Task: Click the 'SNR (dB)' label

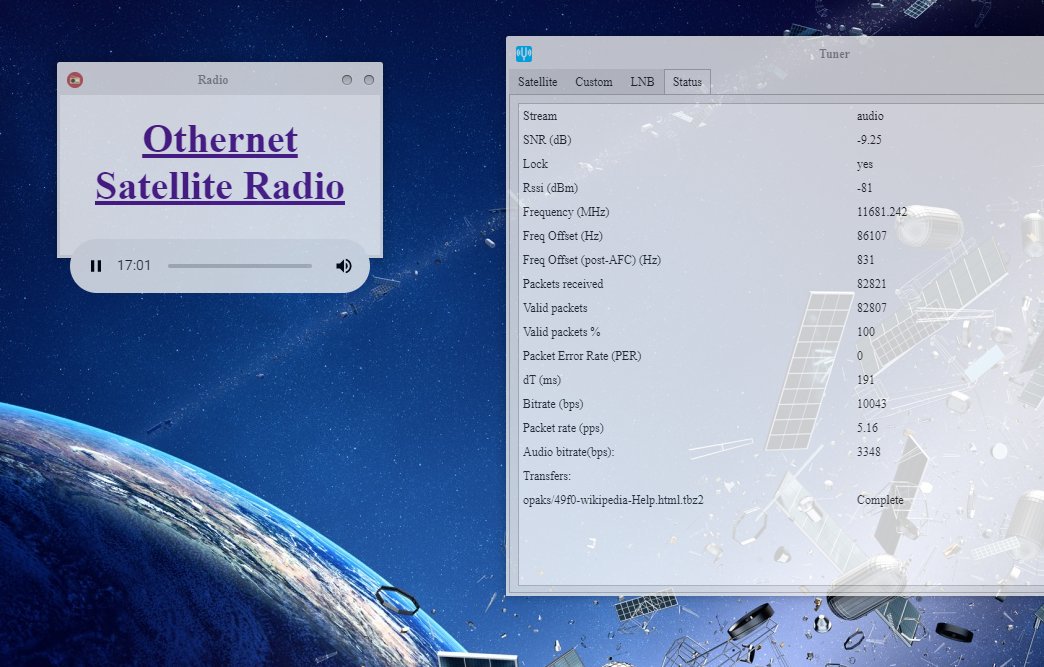Action: (x=547, y=140)
